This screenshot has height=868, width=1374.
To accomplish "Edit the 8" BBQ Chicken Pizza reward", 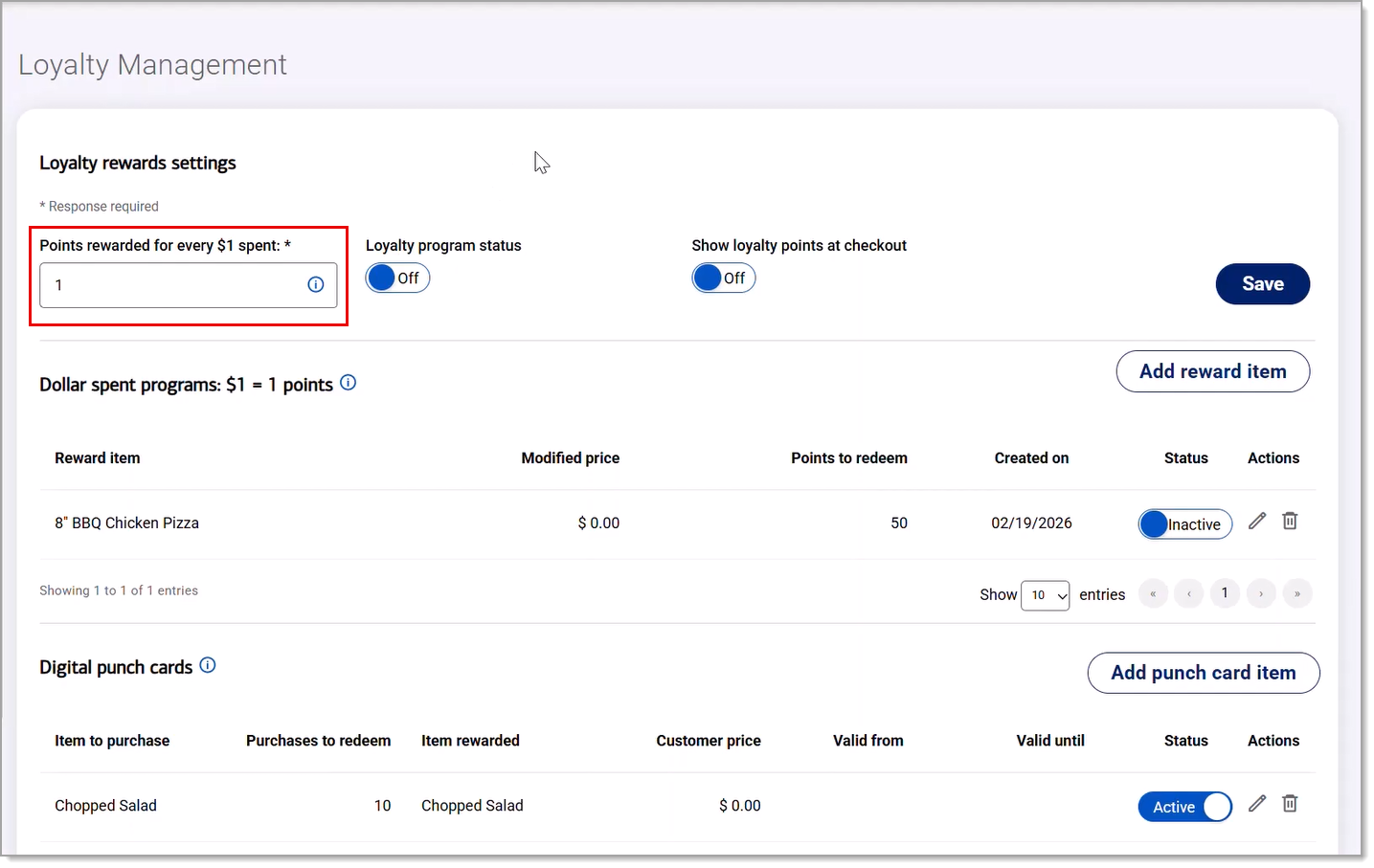I will (x=1257, y=521).
